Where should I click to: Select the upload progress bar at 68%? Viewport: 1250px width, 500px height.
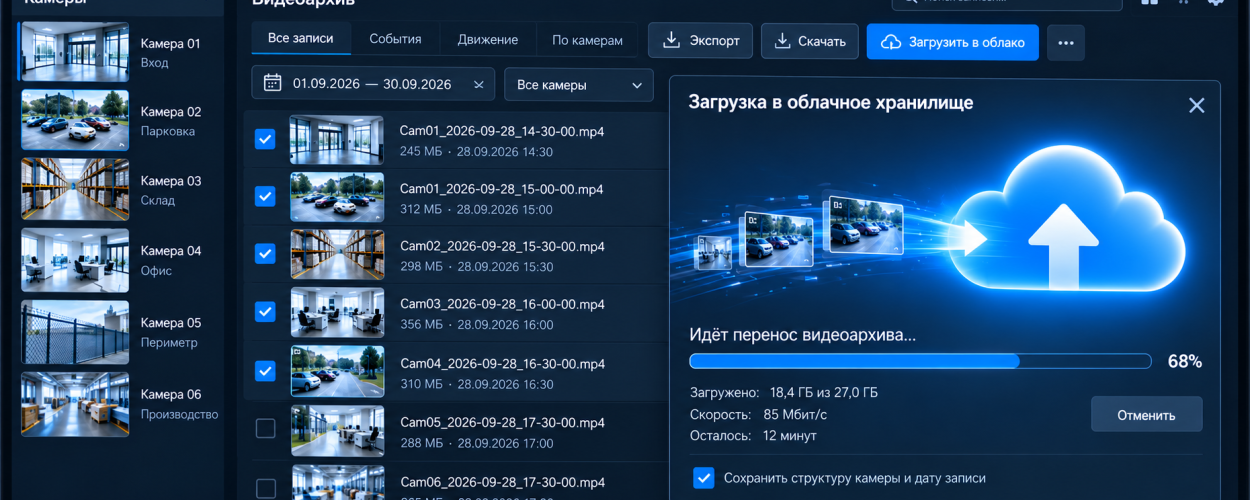920,361
